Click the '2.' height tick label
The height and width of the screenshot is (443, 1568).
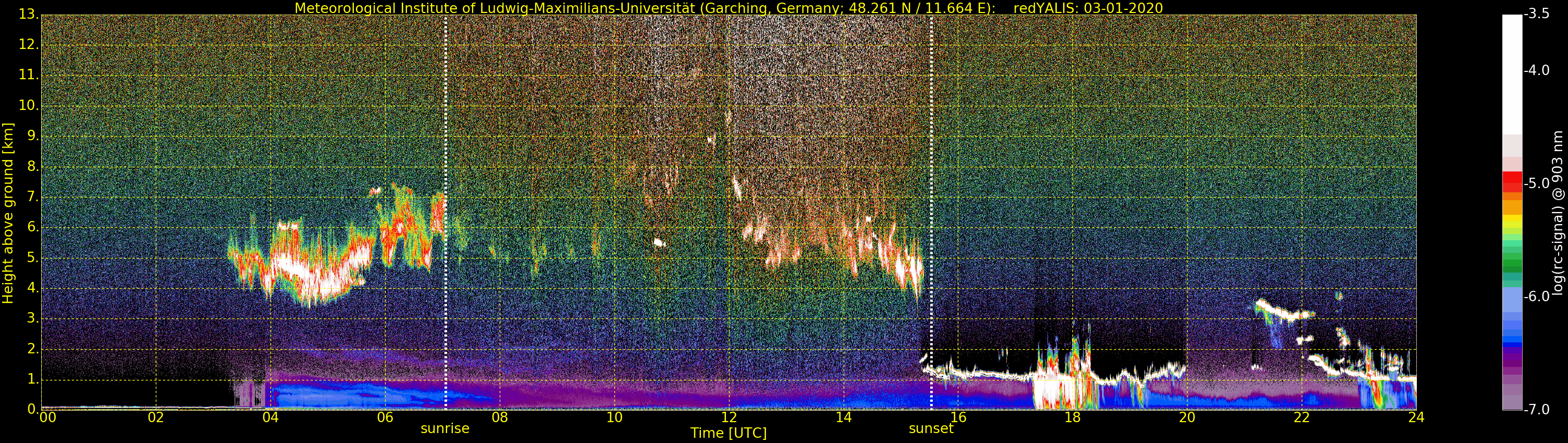[x=33, y=349]
